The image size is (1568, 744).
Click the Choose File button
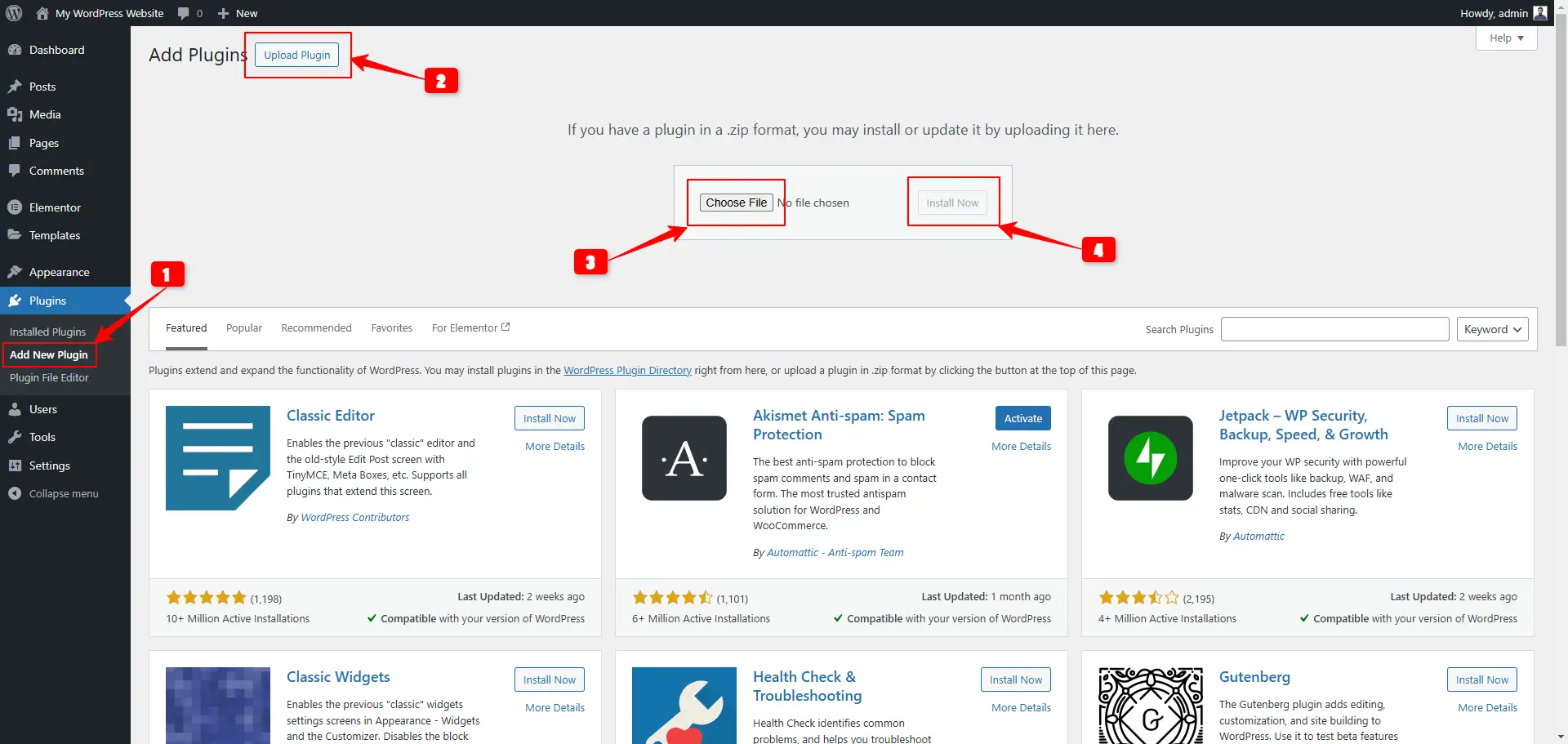[x=737, y=203]
